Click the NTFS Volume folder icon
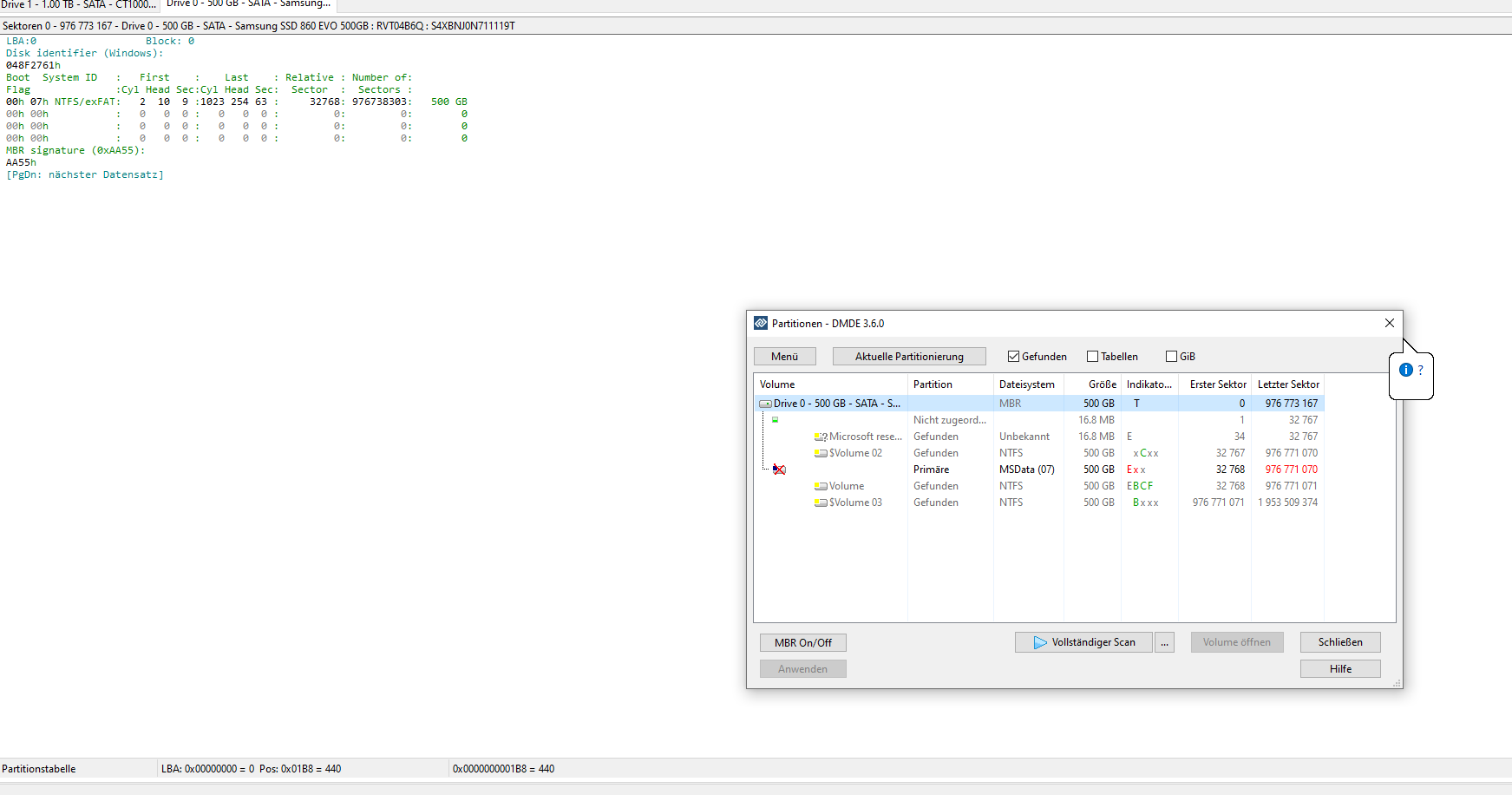Image resolution: width=1512 pixels, height=795 pixels. 819,486
